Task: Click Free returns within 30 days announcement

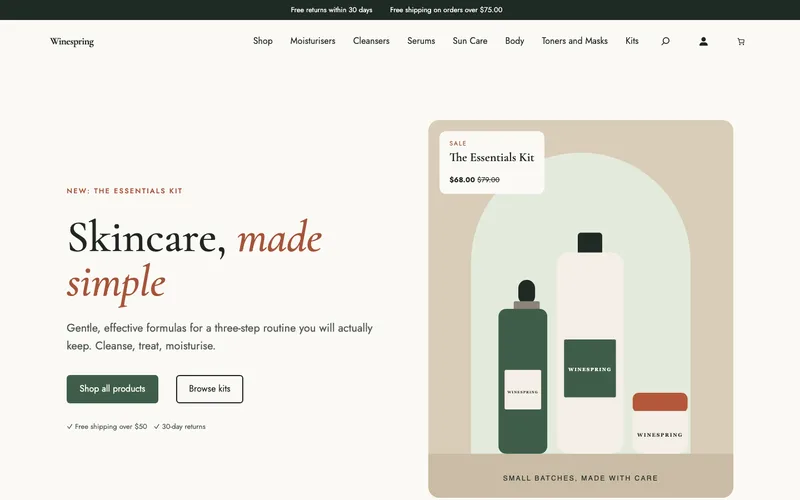Action: point(332,10)
